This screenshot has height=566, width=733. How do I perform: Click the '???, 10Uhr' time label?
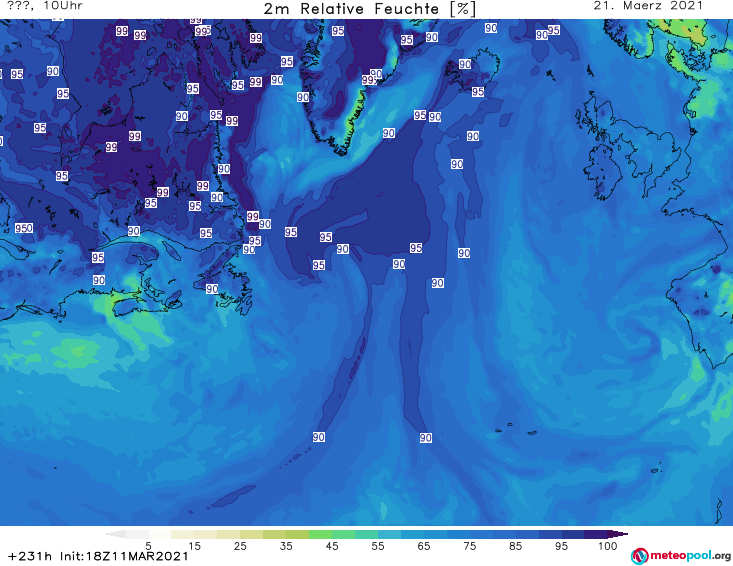(45, 6)
